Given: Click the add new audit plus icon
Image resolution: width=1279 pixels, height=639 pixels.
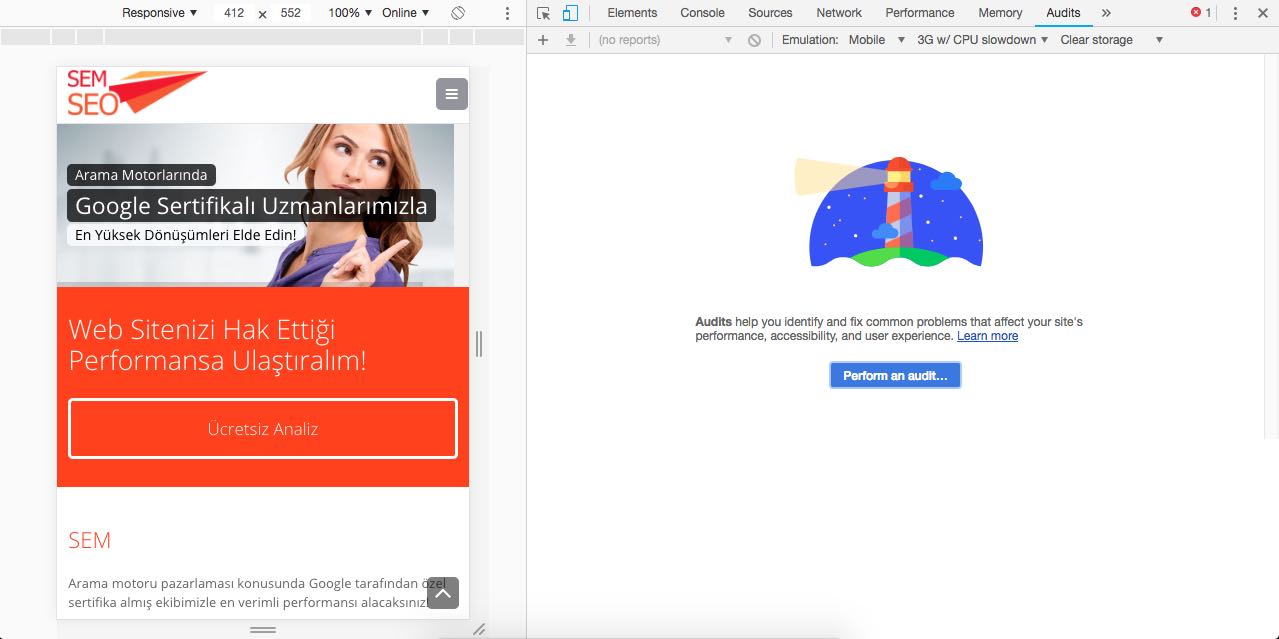Looking at the screenshot, I should point(543,40).
